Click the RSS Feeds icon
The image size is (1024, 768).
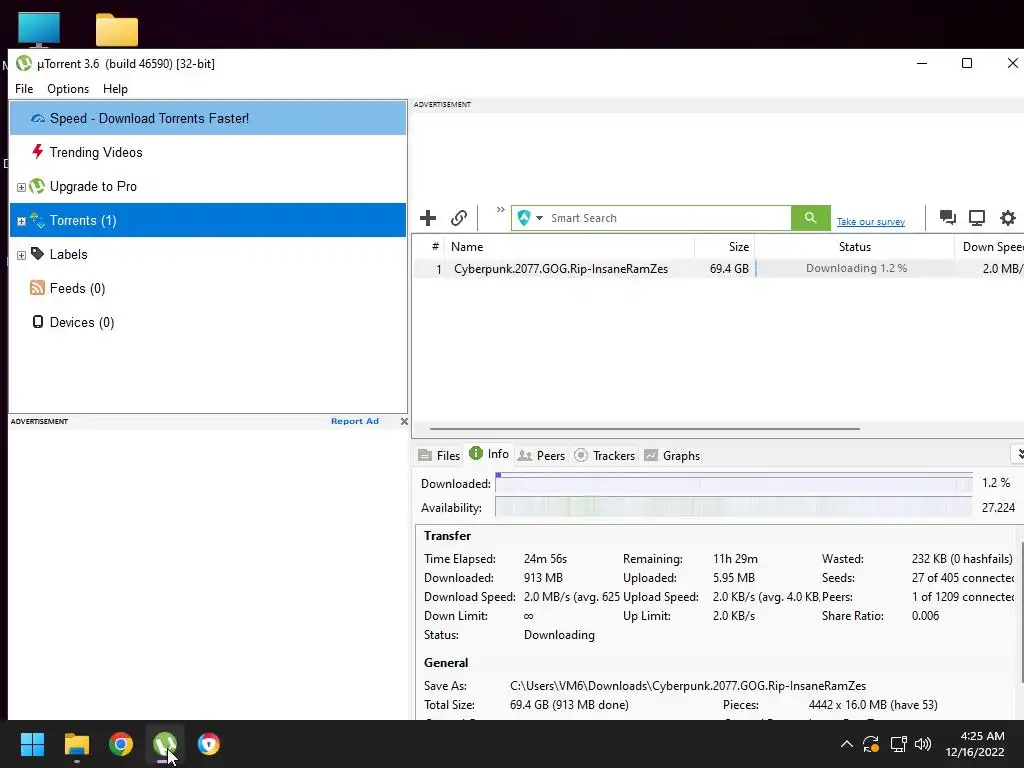pyautogui.click(x=37, y=288)
